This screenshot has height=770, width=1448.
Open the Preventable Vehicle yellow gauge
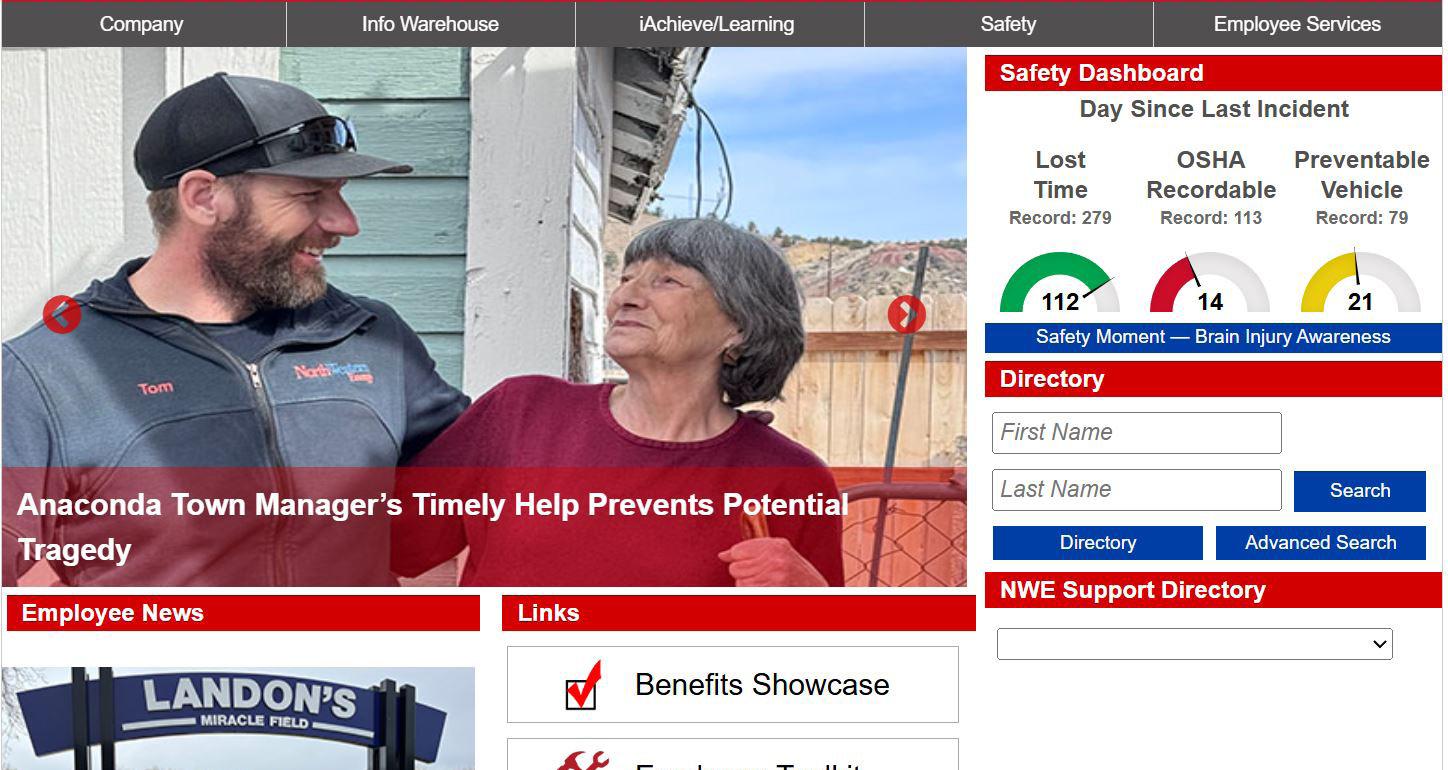1360,283
